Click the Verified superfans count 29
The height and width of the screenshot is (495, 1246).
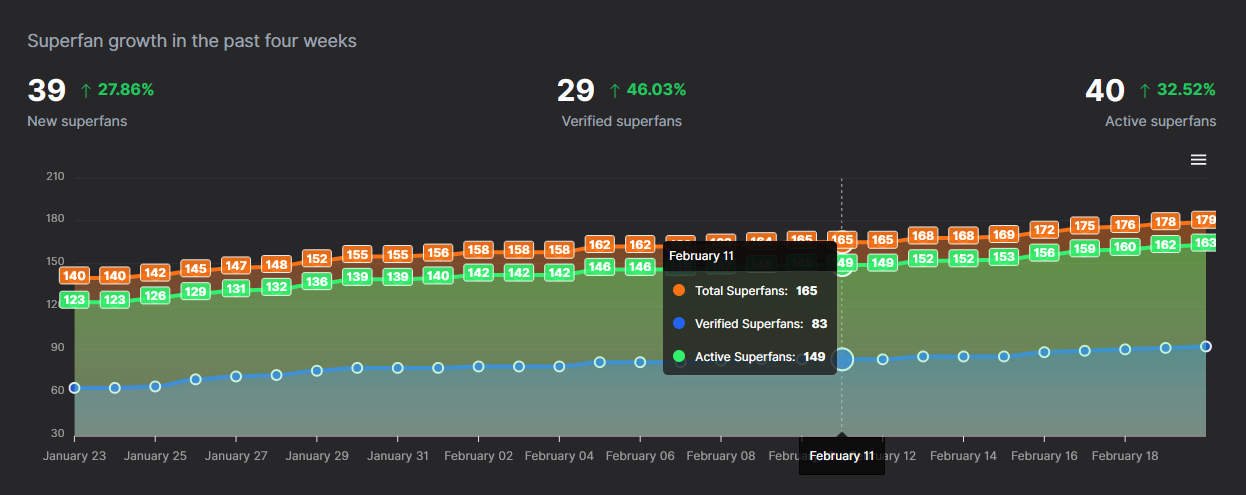pos(576,91)
